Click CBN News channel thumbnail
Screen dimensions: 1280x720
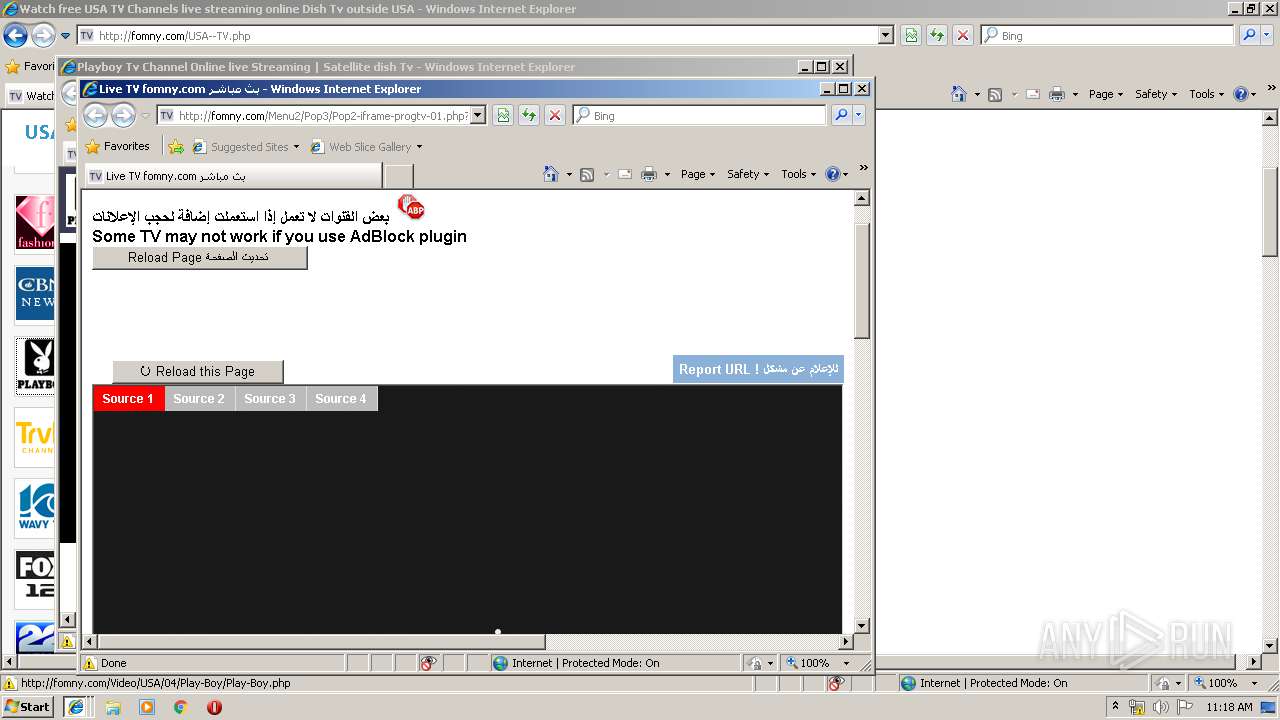coord(35,294)
